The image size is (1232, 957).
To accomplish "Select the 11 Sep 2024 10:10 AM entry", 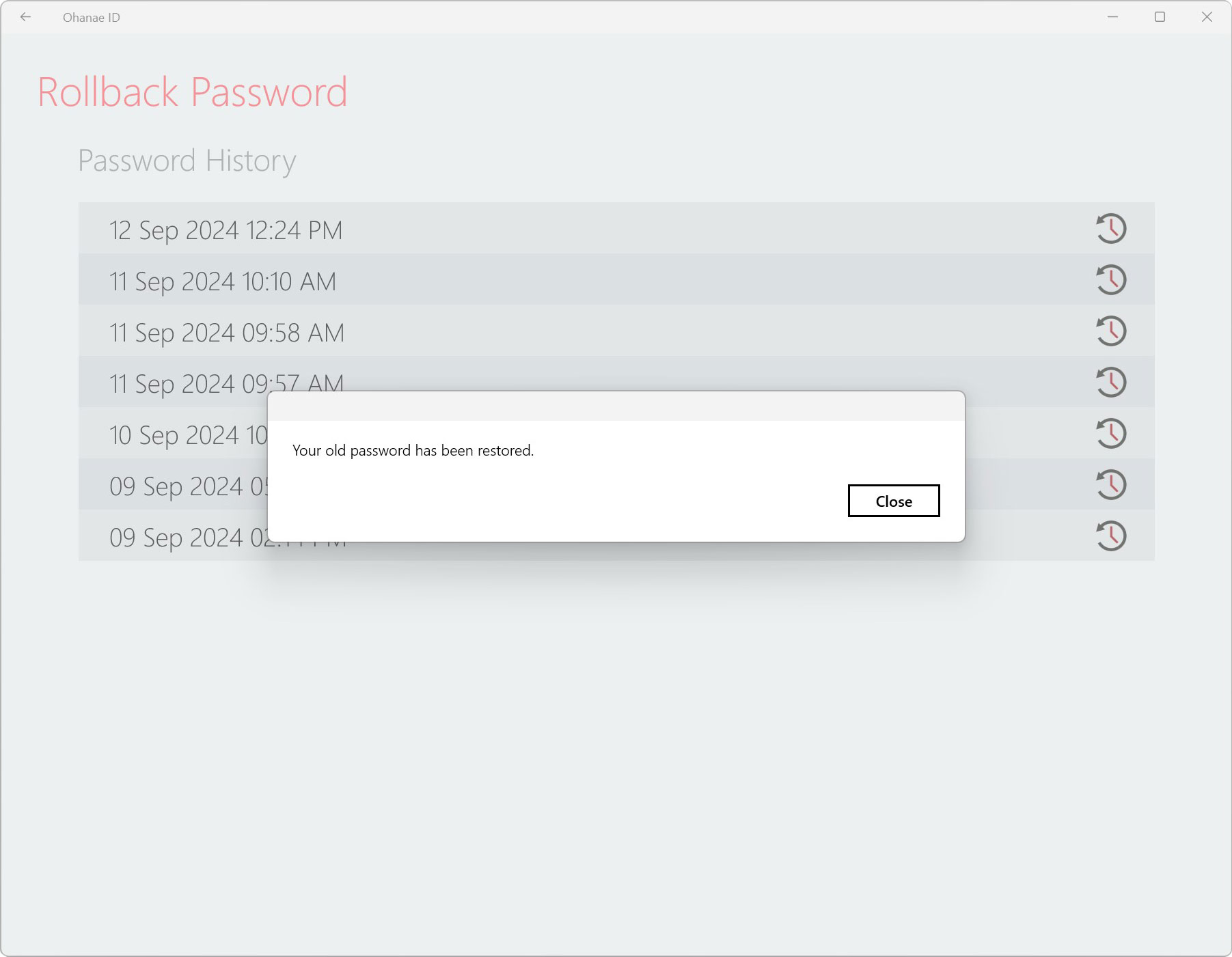I will point(616,279).
